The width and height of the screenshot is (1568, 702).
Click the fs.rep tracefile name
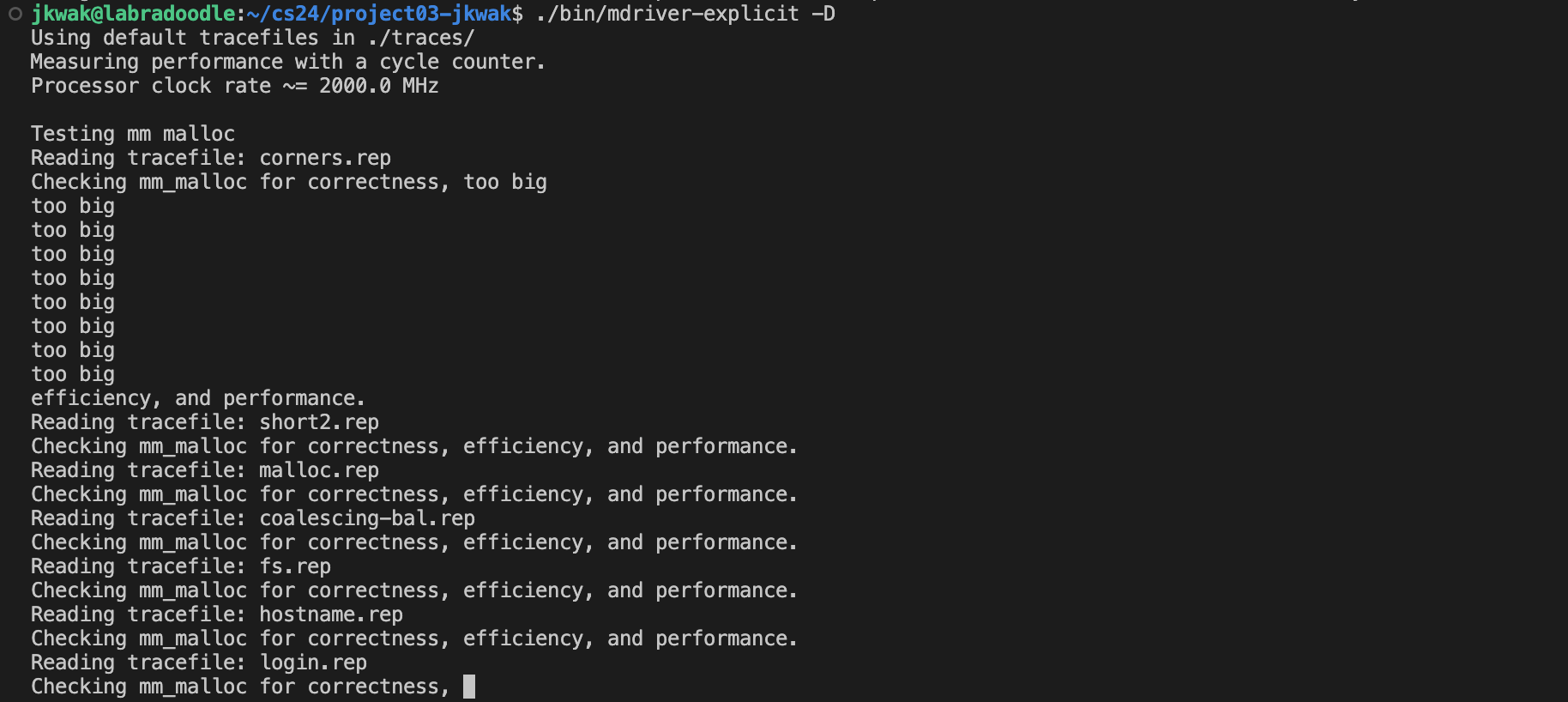click(x=295, y=566)
